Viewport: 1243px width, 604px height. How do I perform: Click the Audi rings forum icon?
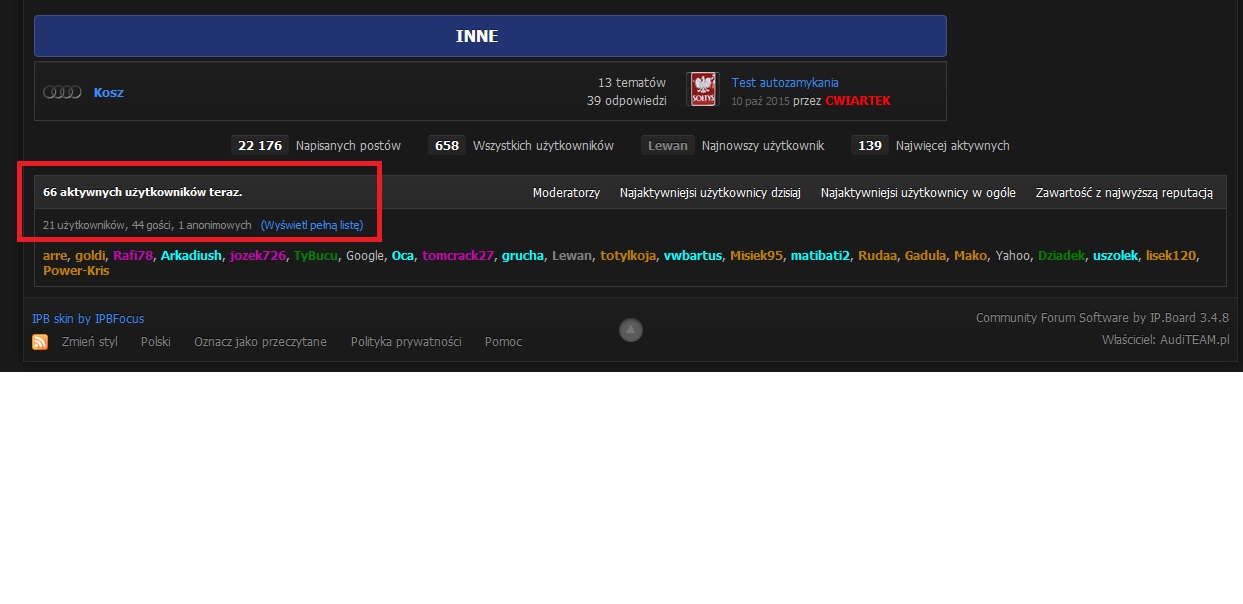pos(62,92)
